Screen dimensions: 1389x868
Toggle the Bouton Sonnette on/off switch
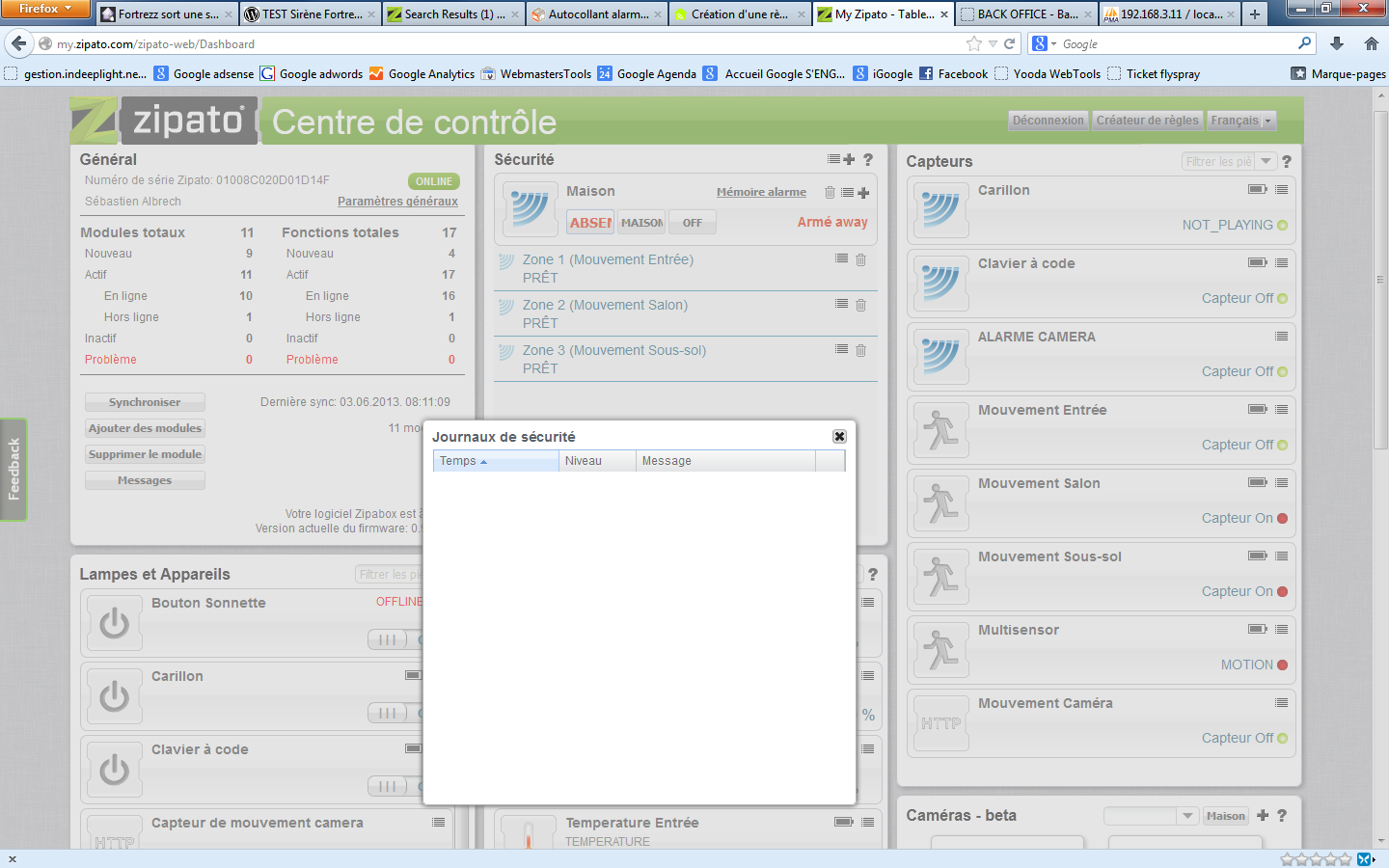click(390, 639)
